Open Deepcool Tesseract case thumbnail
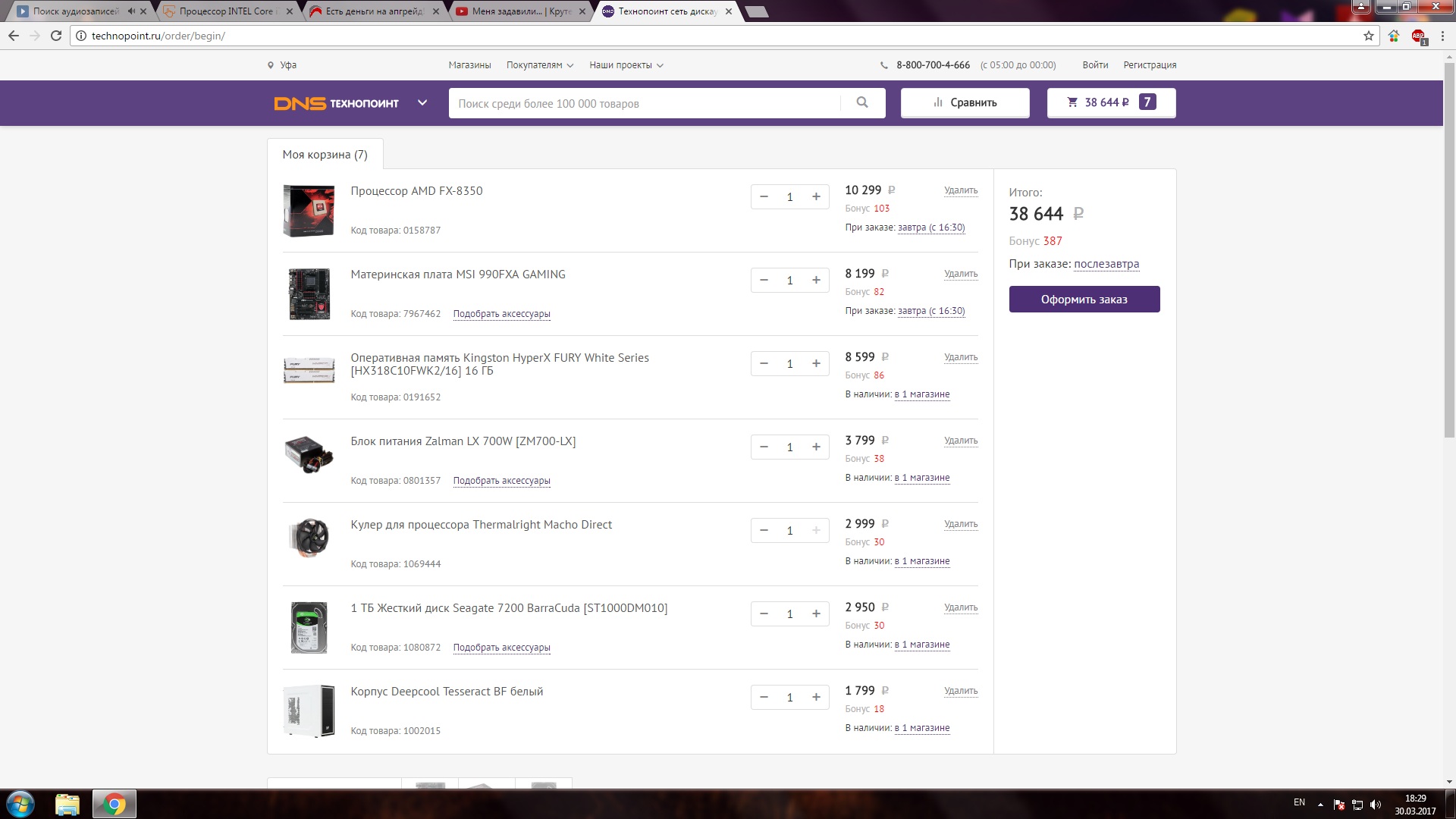 [x=309, y=711]
